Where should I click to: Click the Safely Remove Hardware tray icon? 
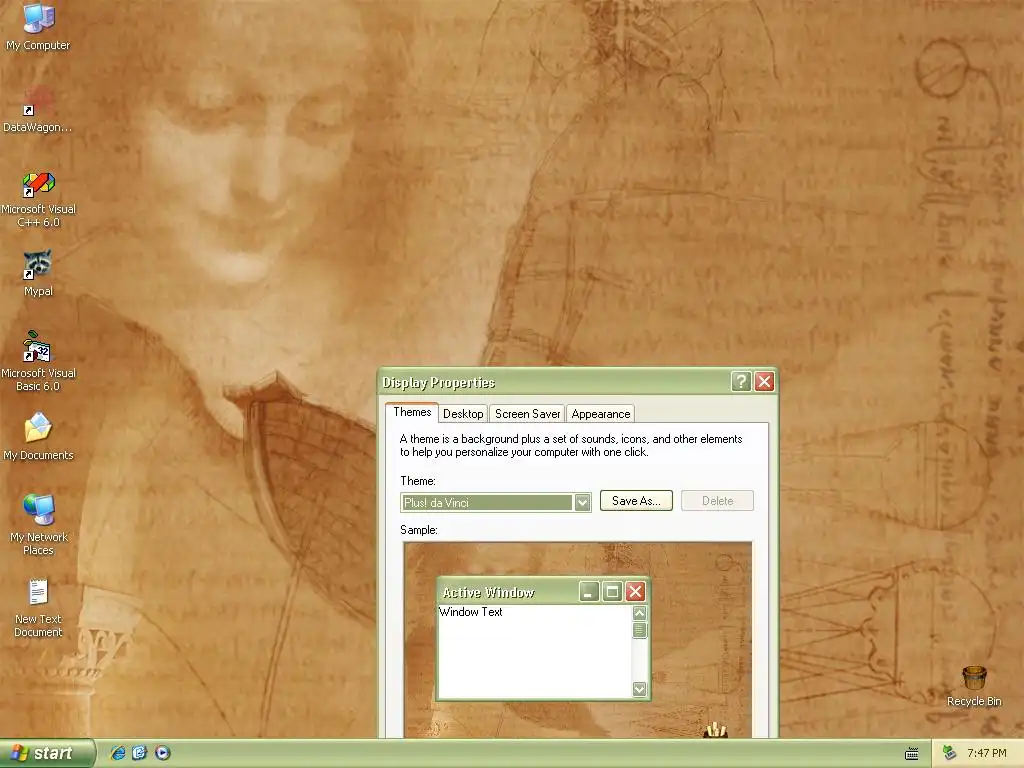949,753
